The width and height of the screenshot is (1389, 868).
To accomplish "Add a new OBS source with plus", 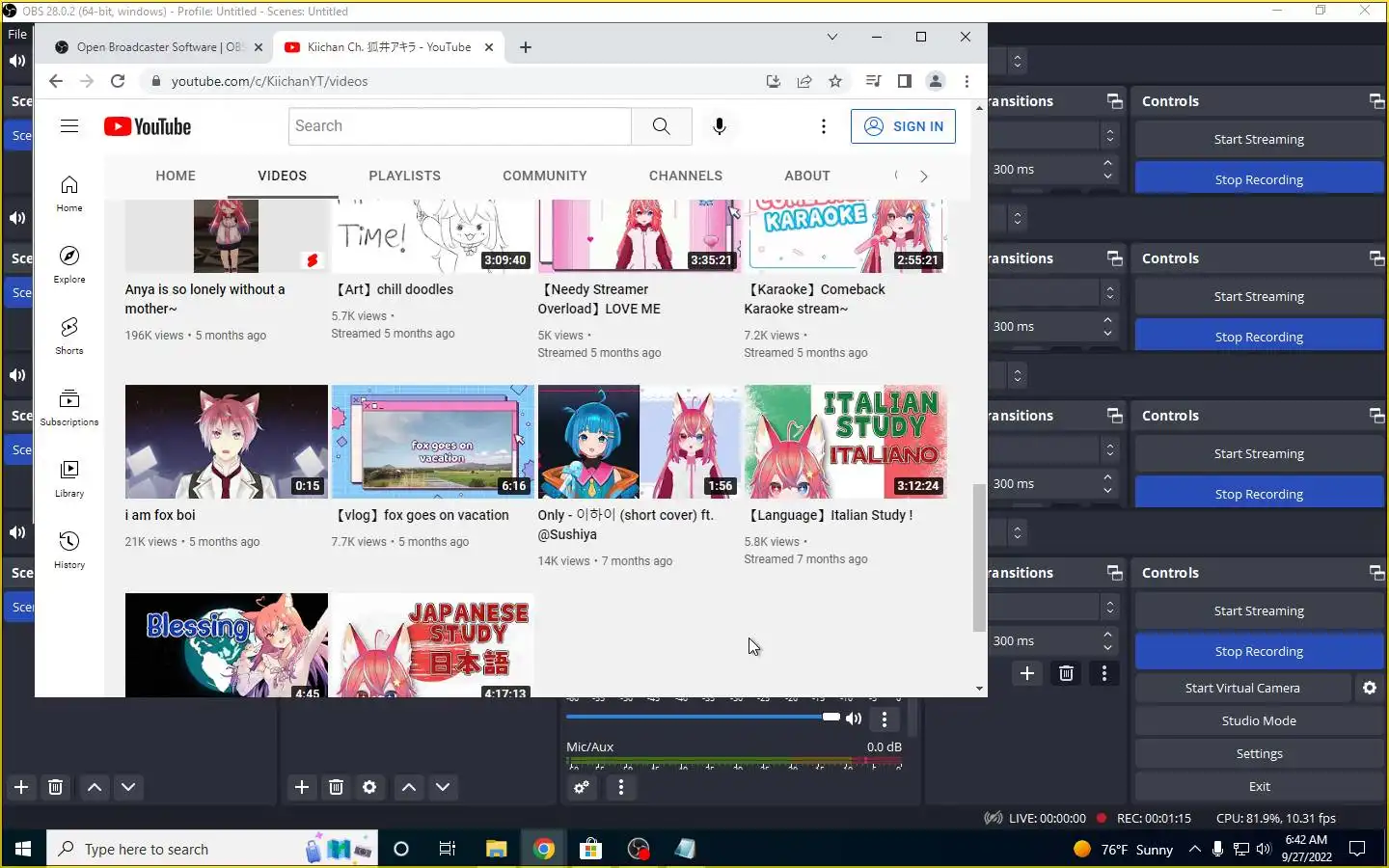I will [302, 787].
